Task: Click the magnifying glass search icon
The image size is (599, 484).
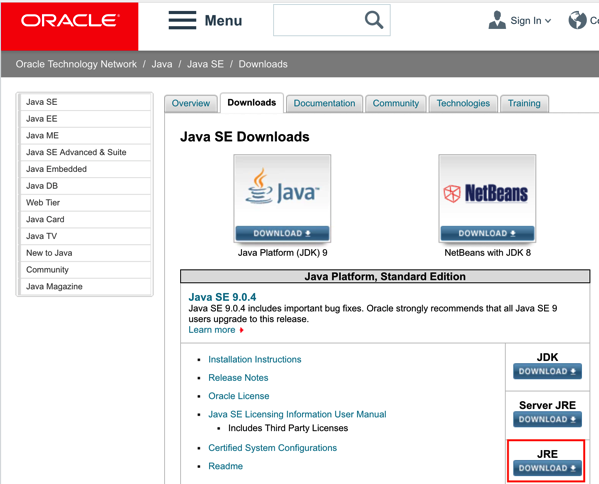Action: coord(374,20)
